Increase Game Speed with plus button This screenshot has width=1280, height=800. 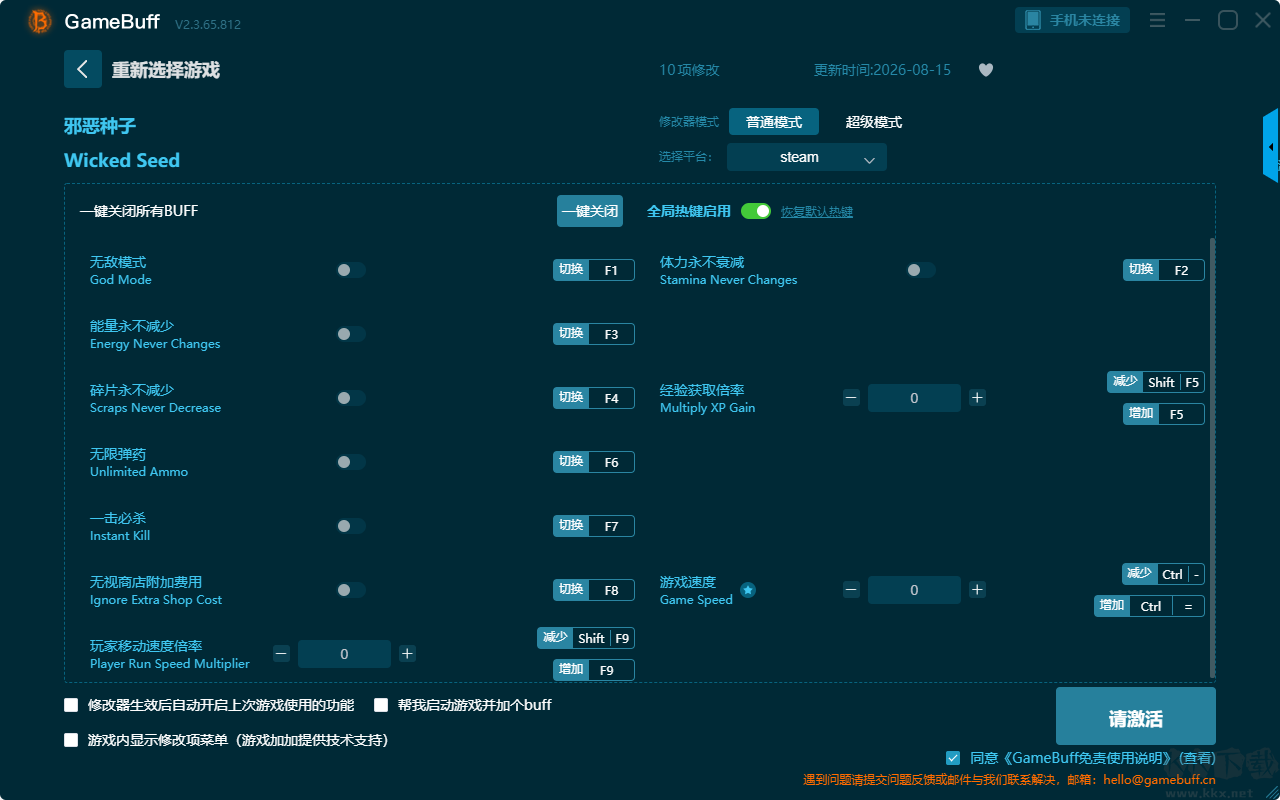977,590
